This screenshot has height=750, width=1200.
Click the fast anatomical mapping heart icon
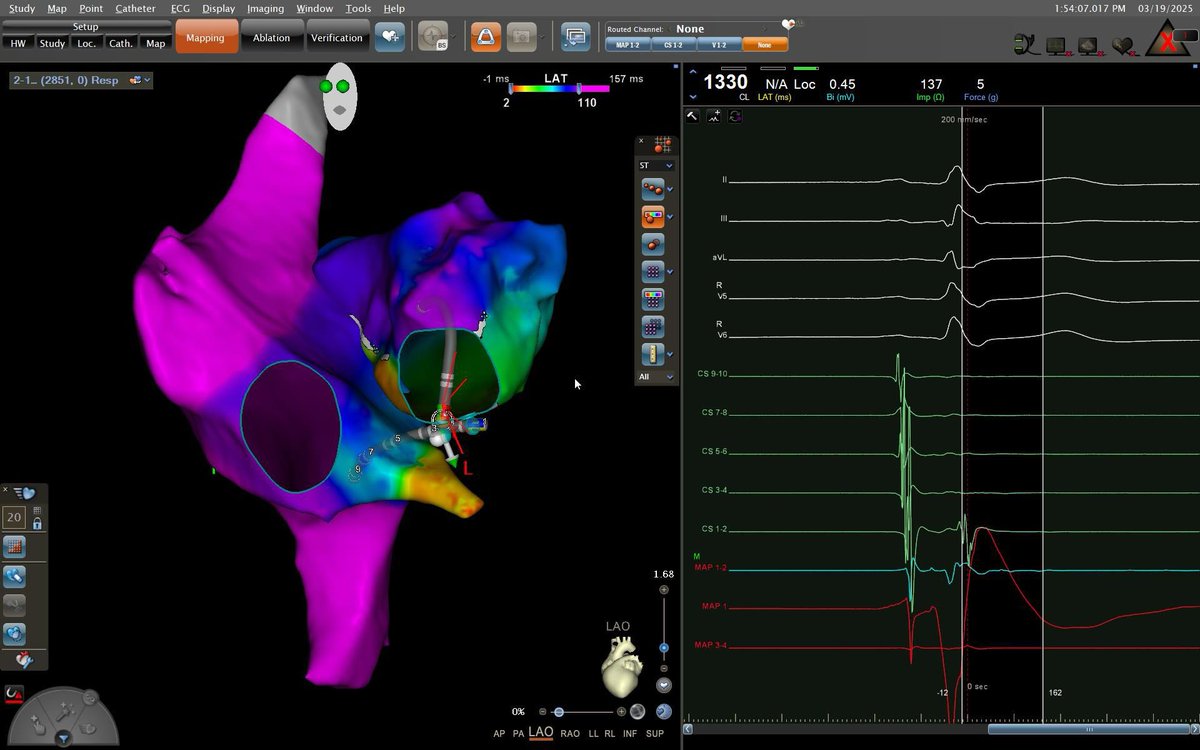(25, 492)
